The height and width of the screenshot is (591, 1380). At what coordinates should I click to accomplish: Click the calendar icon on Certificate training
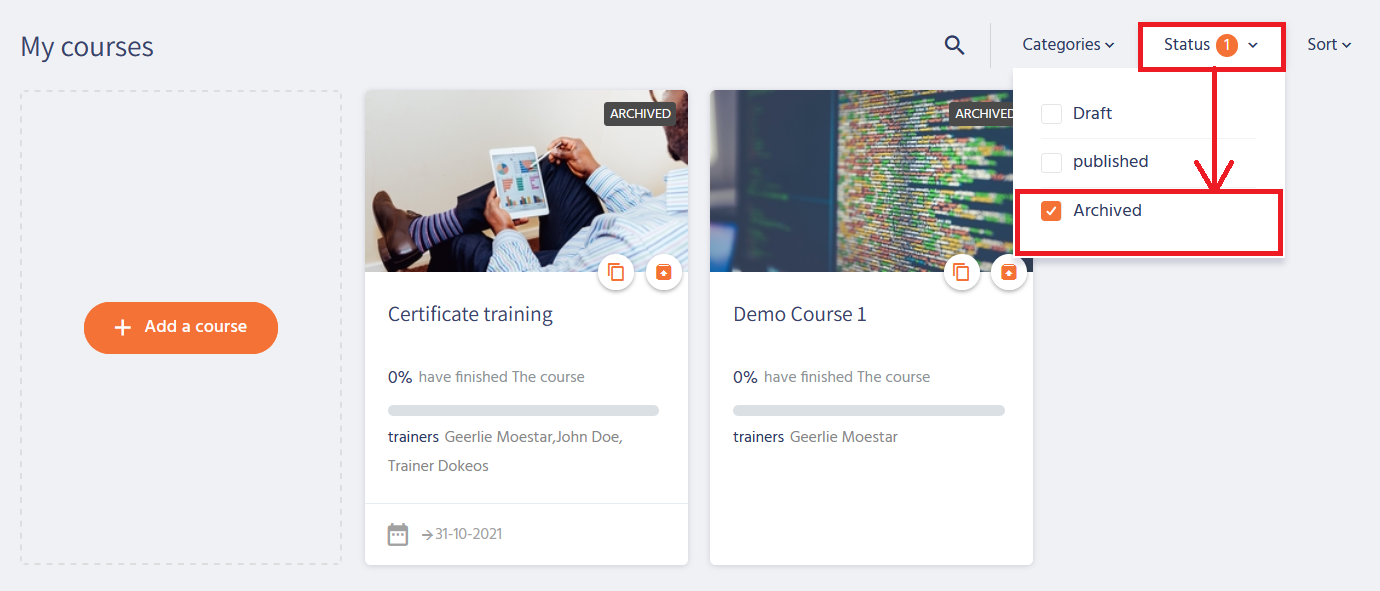pyautogui.click(x=398, y=534)
